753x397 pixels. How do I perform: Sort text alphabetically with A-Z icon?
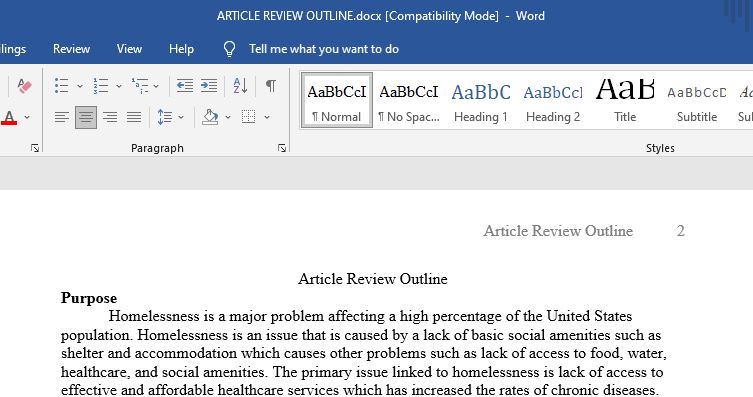[240, 86]
